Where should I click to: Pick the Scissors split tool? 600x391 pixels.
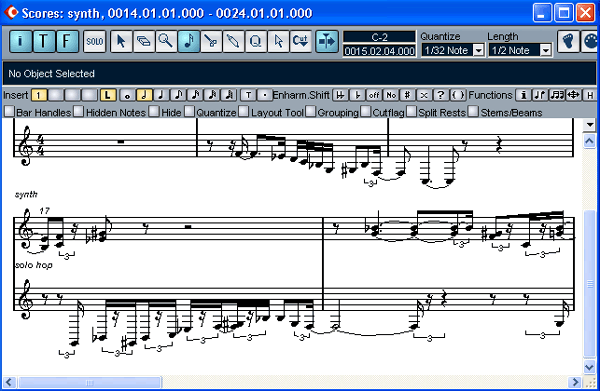(x=211, y=41)
